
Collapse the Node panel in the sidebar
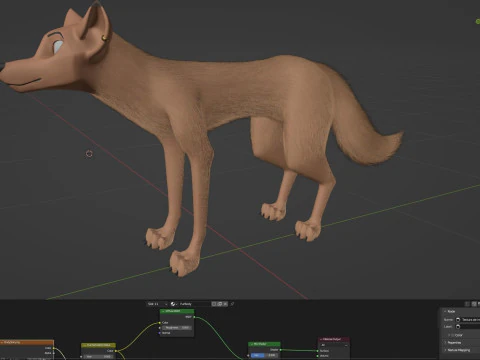click(x=445, y=311)
